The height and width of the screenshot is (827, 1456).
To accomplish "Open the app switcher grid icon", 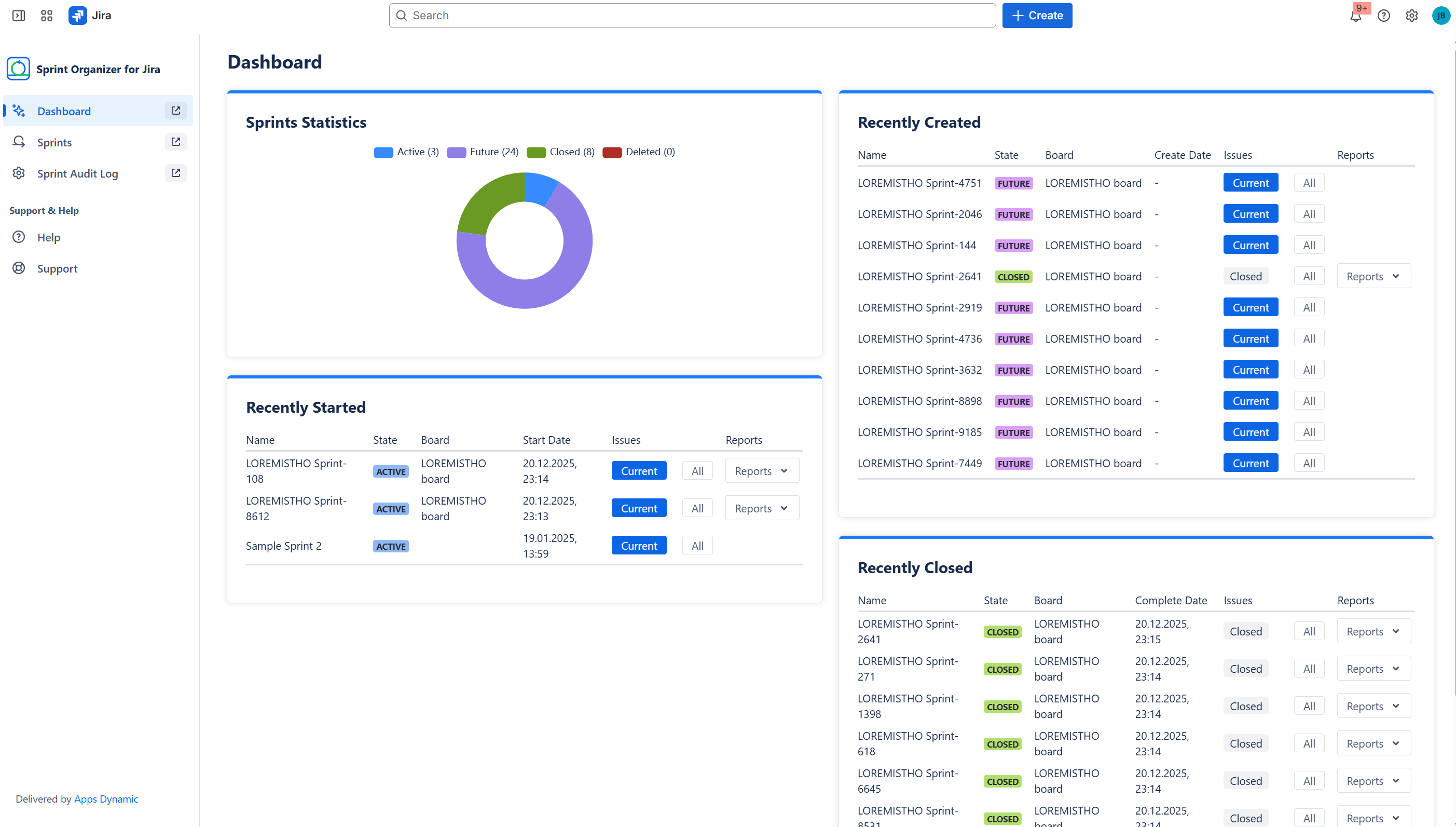I will click(x=47, y=16).
